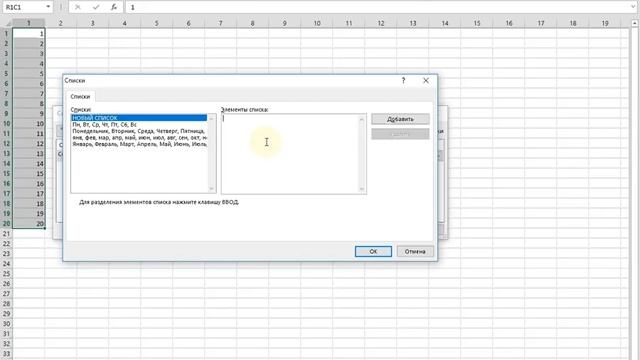Click the help question mark in Списки dialog
This screenshot has width=640, height=360.
(x=403, y=80)
